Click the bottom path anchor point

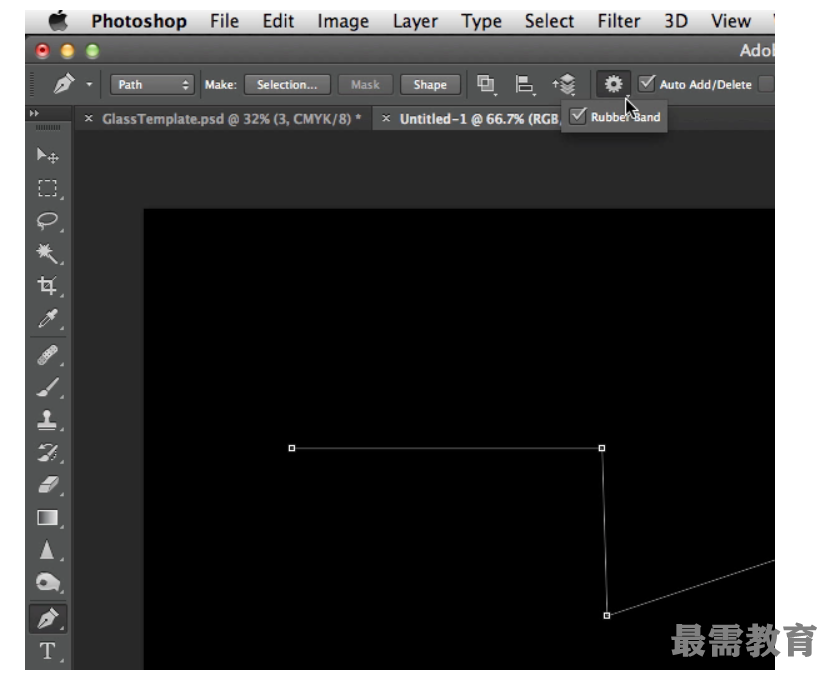tap(607, 615)
